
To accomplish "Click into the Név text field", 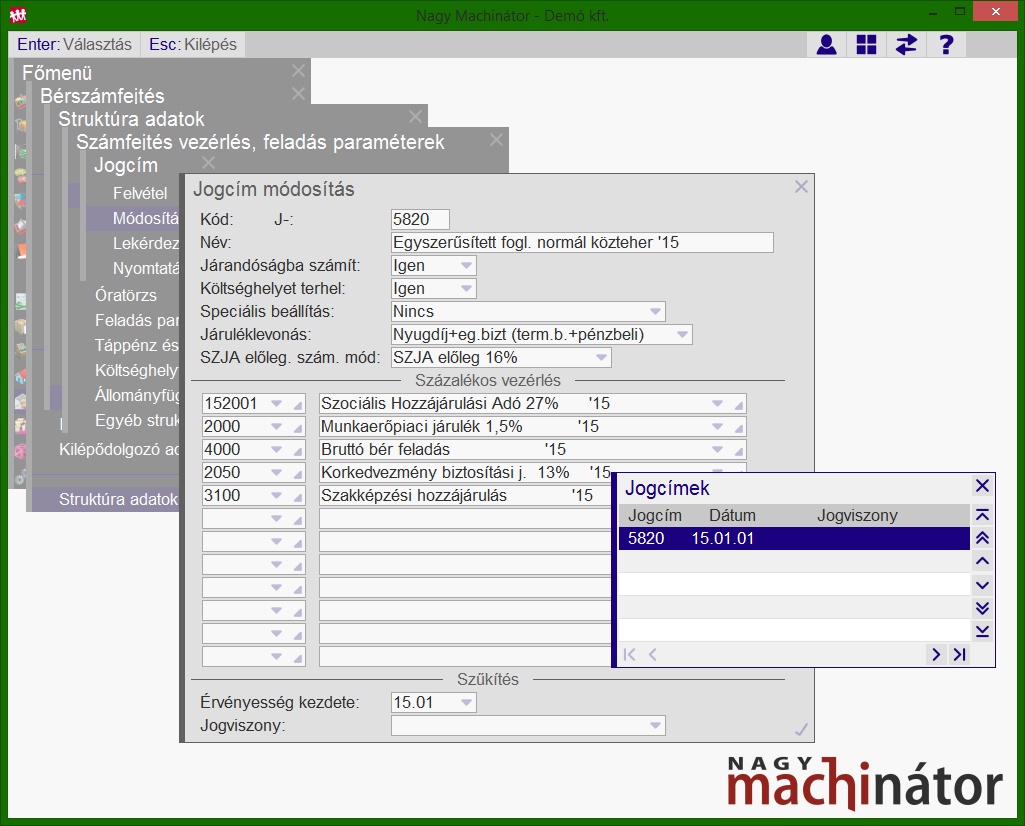I will pos(582,243).
